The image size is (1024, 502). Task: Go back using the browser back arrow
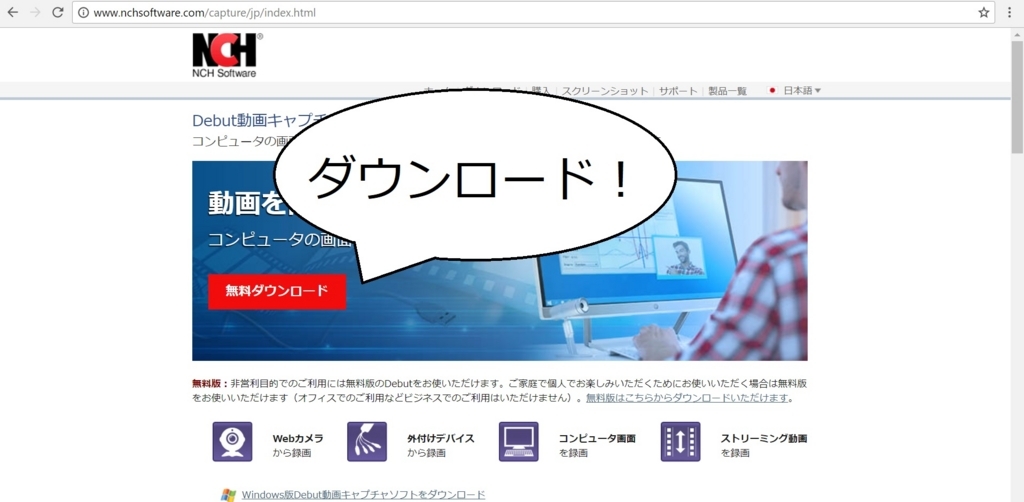(12, 12)
